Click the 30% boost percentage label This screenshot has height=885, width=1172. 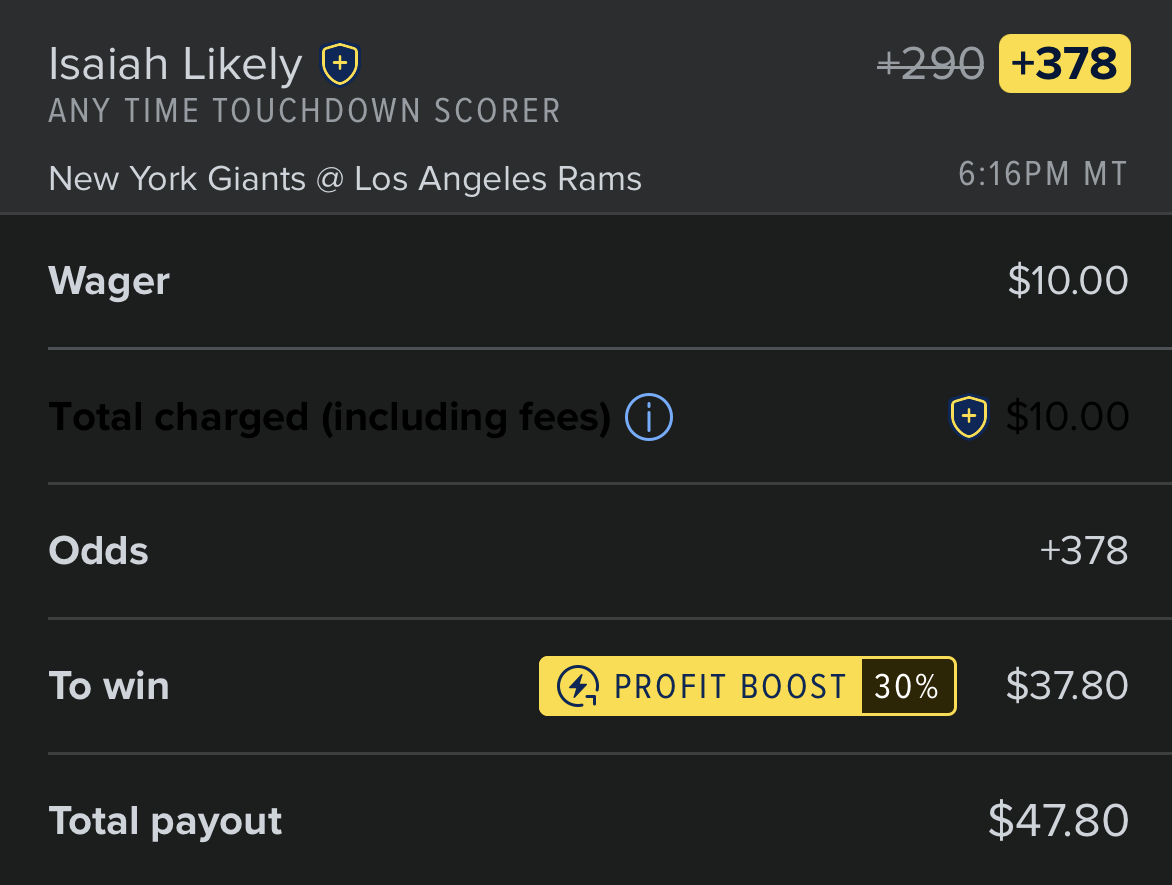pos(907,686)
